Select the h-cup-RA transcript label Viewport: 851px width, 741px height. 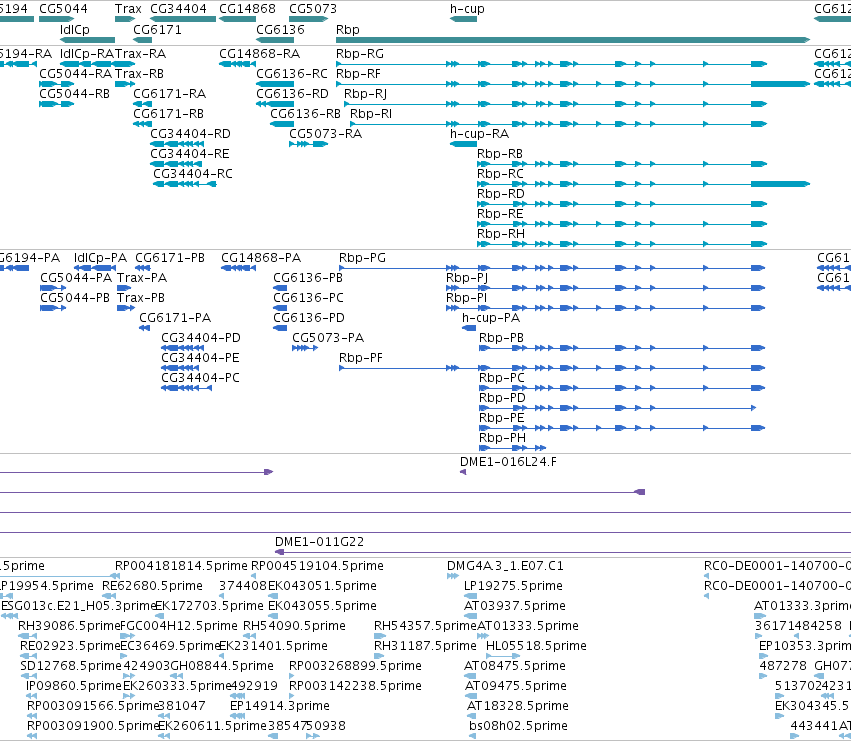pos(479,134)
